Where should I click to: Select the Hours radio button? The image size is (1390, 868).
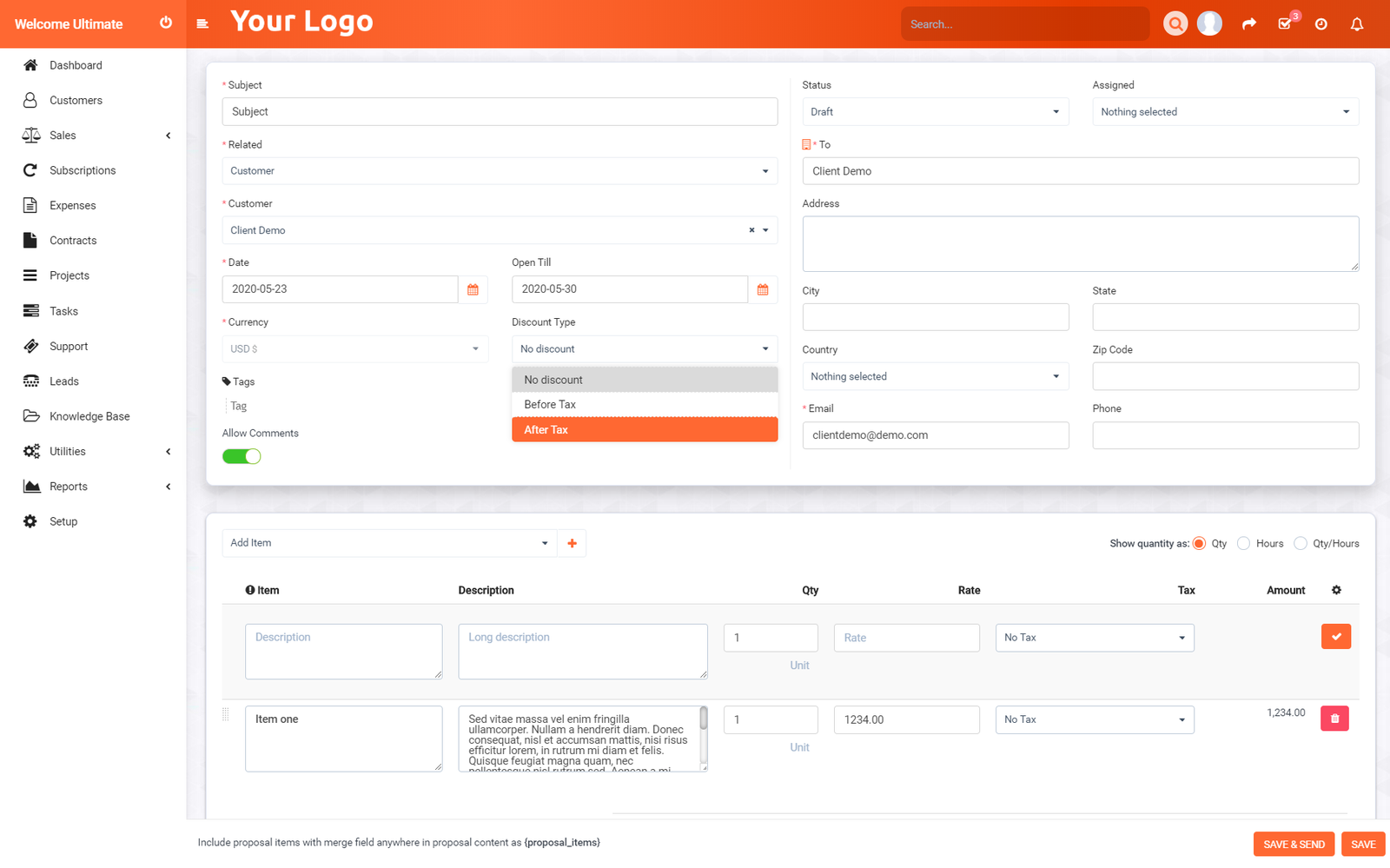pos(1244,543)
